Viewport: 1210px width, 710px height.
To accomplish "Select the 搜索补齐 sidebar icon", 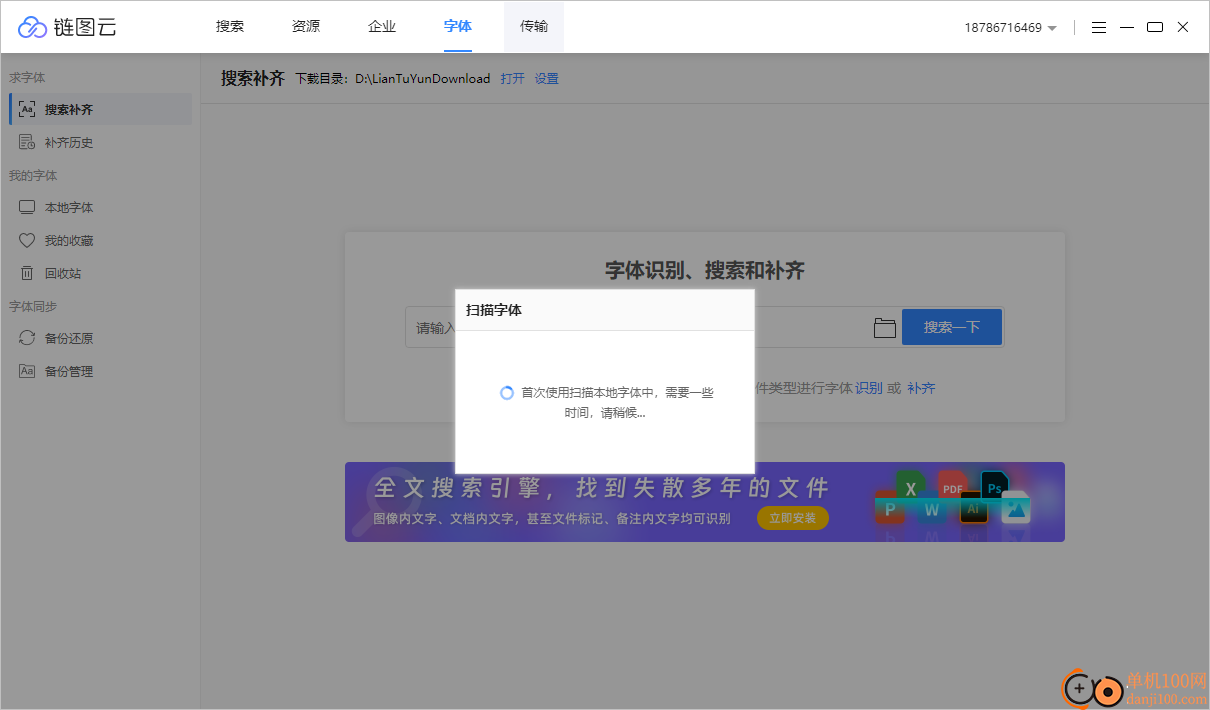I will point(26,109).
